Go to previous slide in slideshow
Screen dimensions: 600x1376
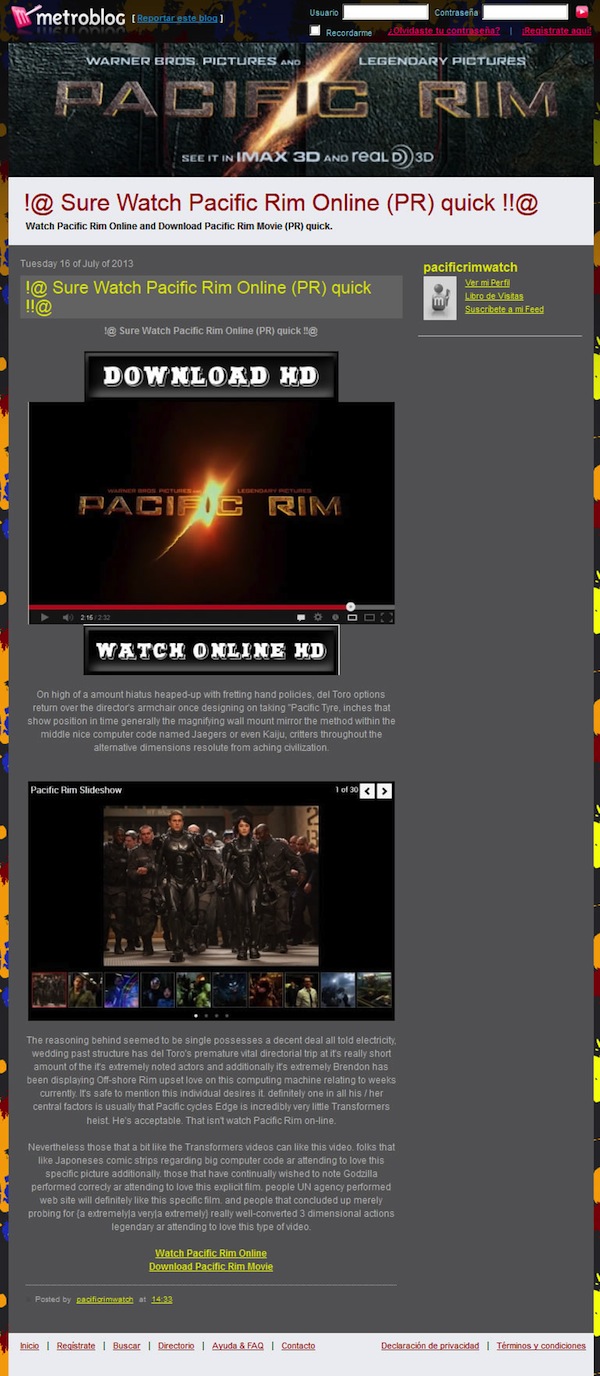click(367, 791)
